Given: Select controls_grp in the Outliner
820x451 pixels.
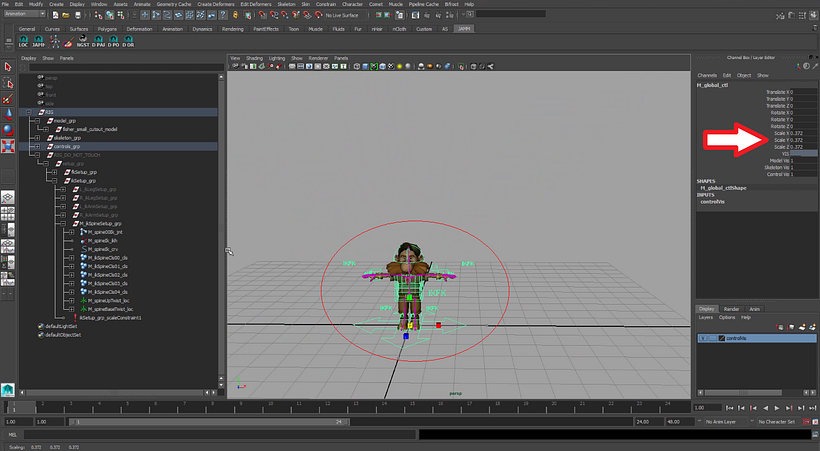Looking at the screenshot, I should click(66, 146).
